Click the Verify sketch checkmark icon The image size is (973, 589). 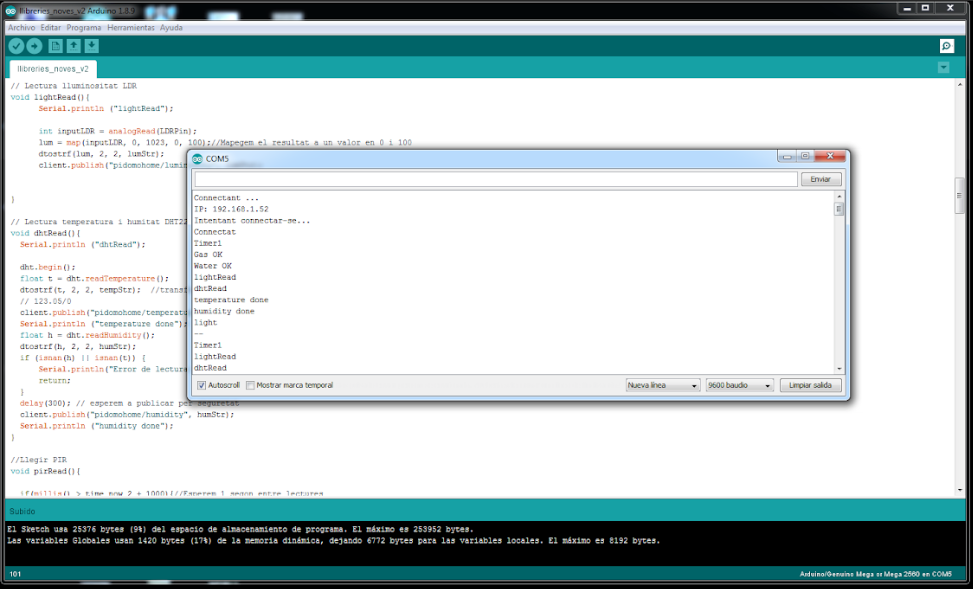(x=16, y=46)
